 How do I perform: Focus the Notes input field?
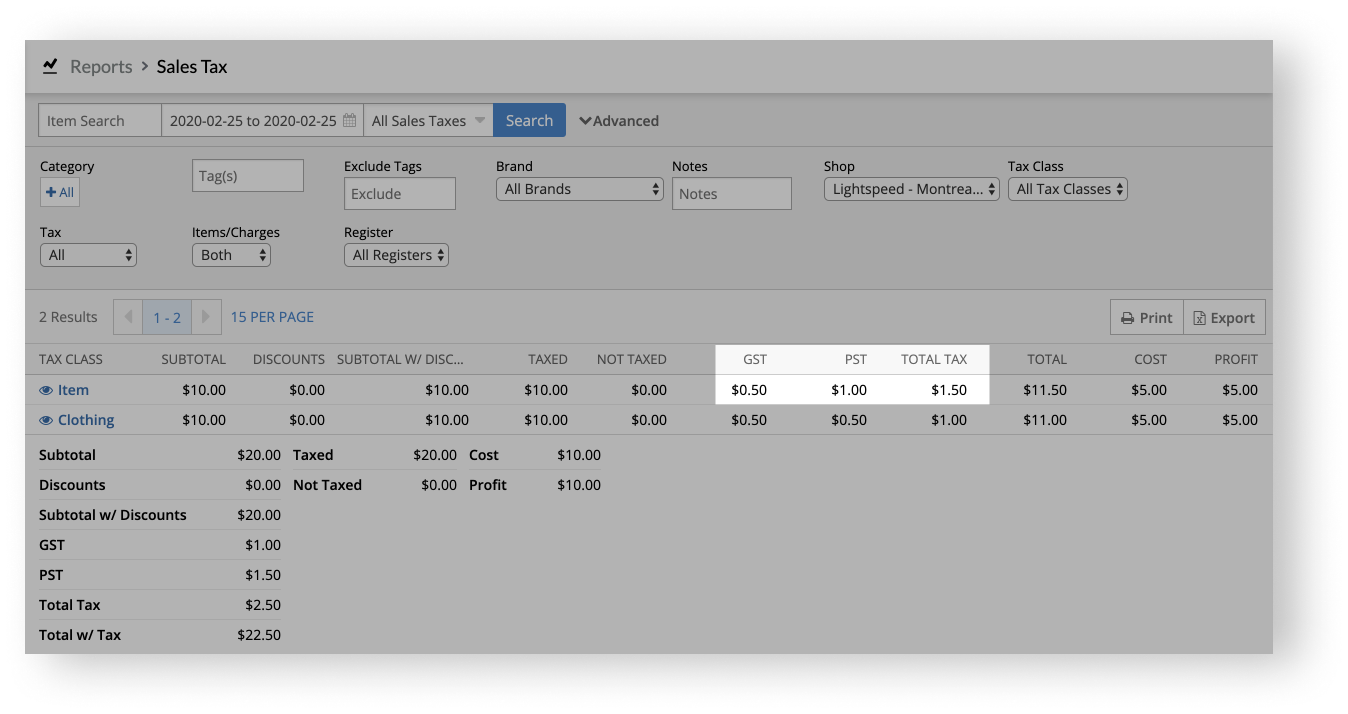[732, 194]
